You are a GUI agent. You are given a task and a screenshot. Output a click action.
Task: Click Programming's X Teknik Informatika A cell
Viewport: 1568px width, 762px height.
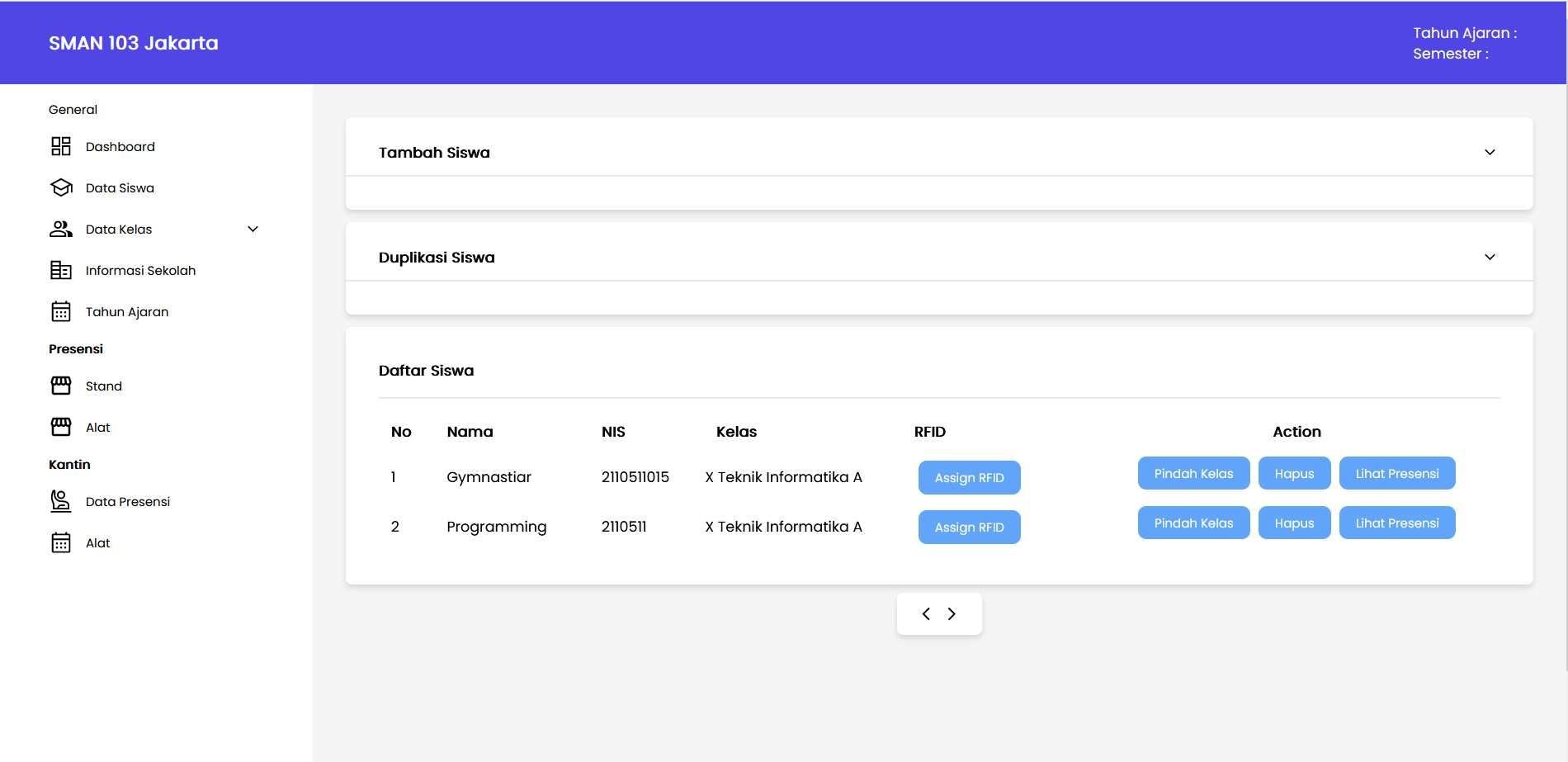(x=784, y=527)
